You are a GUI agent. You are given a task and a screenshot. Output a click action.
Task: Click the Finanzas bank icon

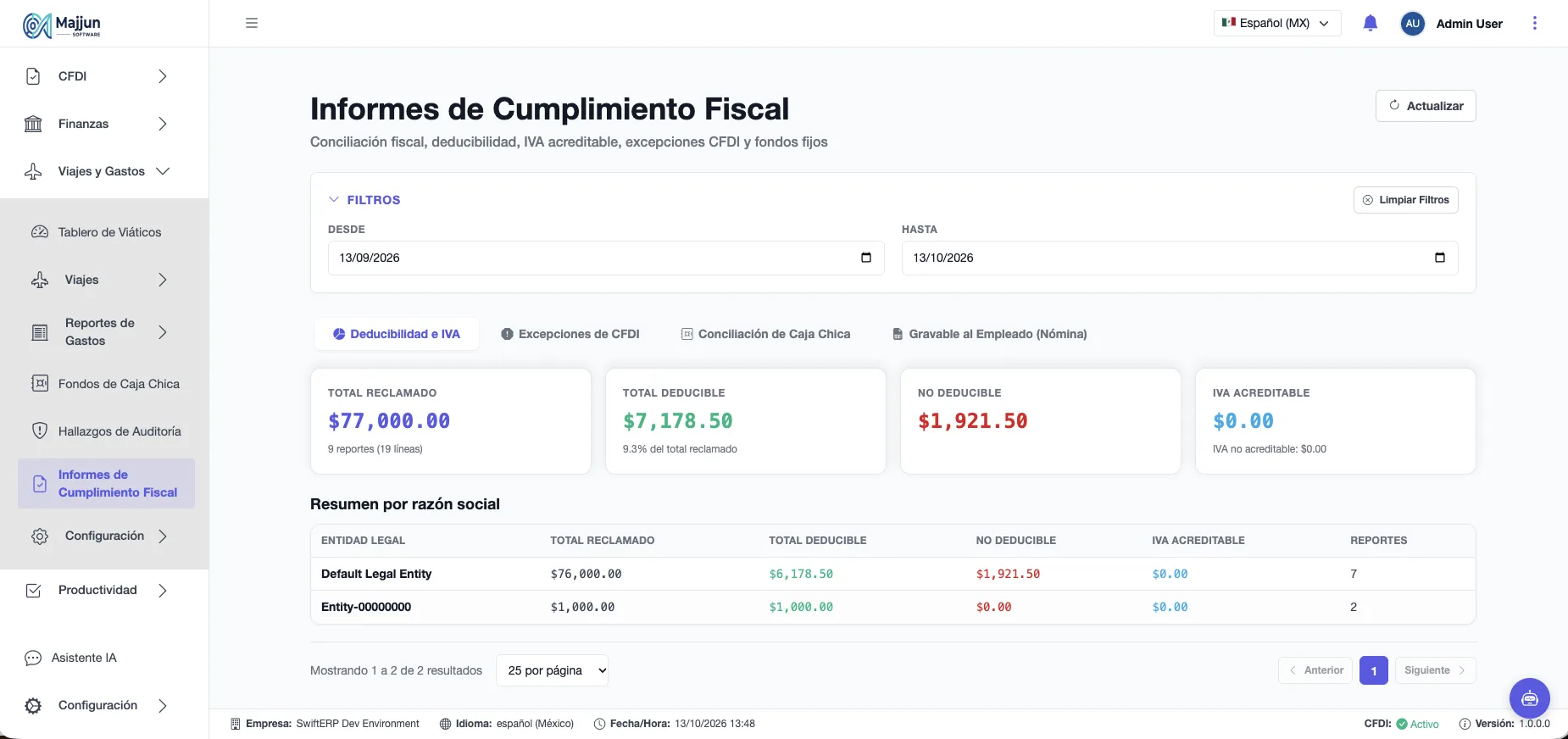coord(33,124)
